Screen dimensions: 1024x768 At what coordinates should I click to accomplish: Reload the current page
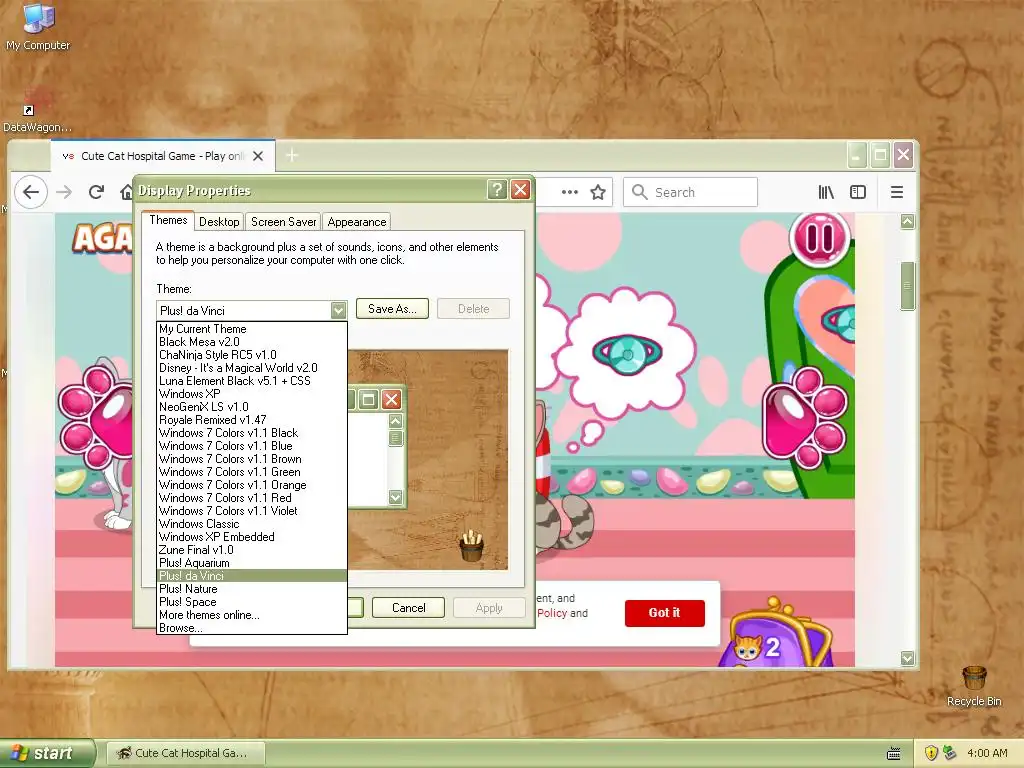[97, 192]
